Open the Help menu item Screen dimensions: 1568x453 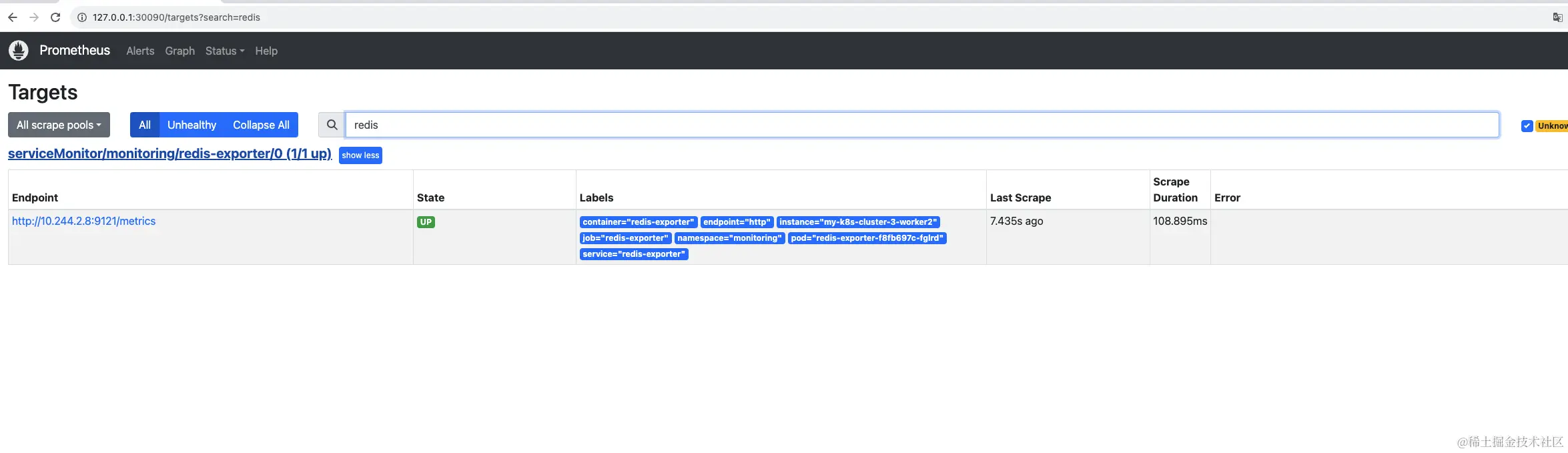266,51
